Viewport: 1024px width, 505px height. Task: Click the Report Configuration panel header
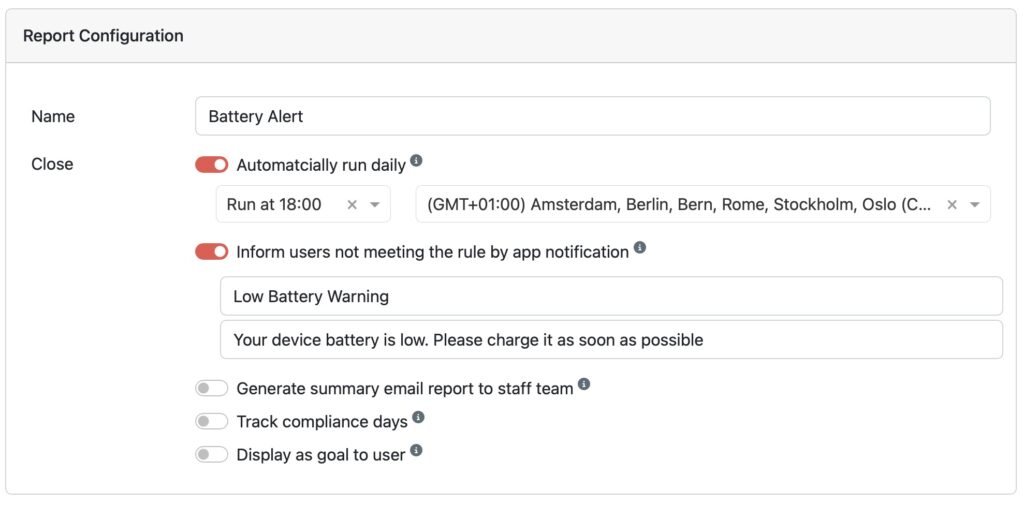[103, 36]
